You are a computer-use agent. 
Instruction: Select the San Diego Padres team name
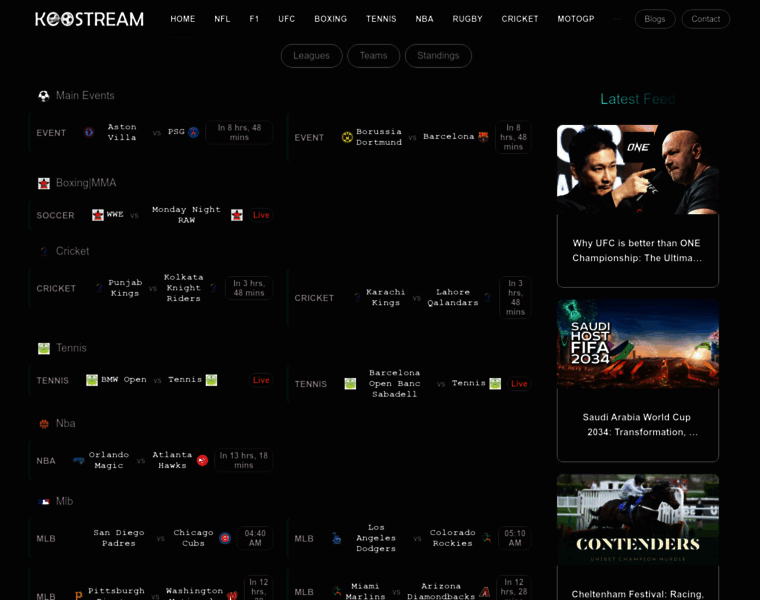(x=119, y=538)
